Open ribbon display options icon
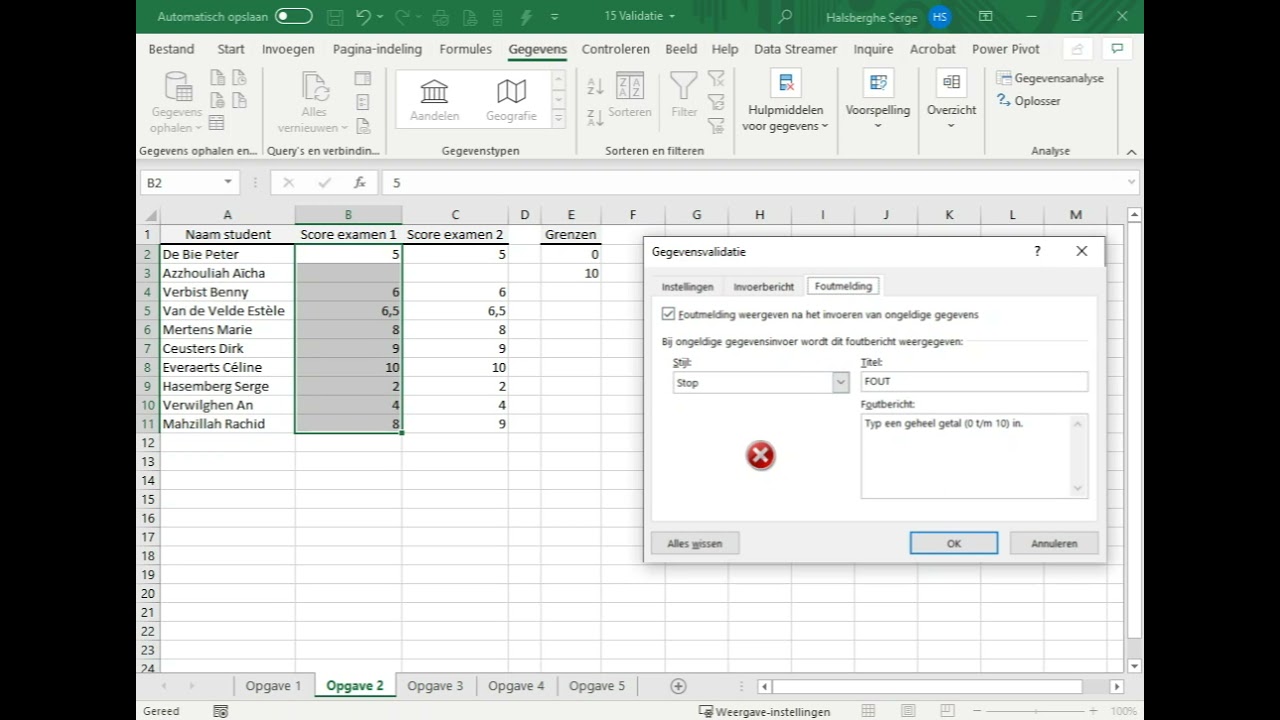This screenshot has height=720, width=1280. click(986, 16)
